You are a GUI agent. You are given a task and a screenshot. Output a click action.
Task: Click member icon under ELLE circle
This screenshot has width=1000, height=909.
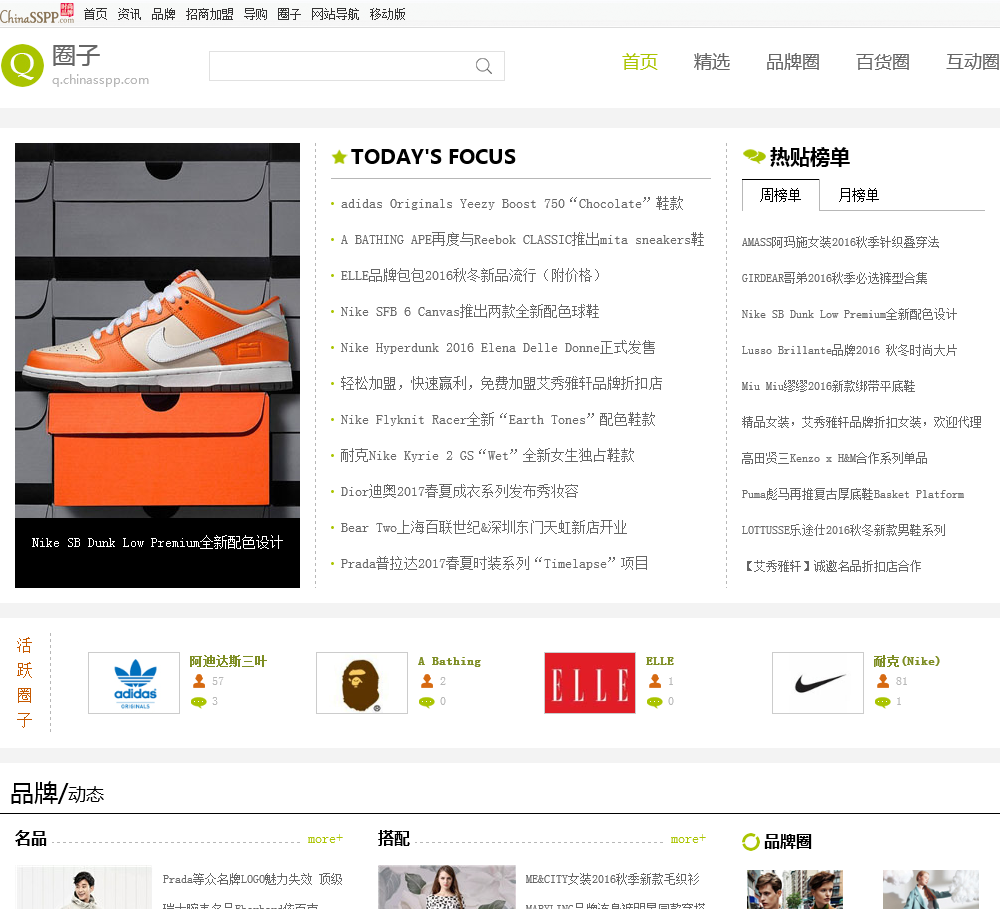(x=655, y=681)
